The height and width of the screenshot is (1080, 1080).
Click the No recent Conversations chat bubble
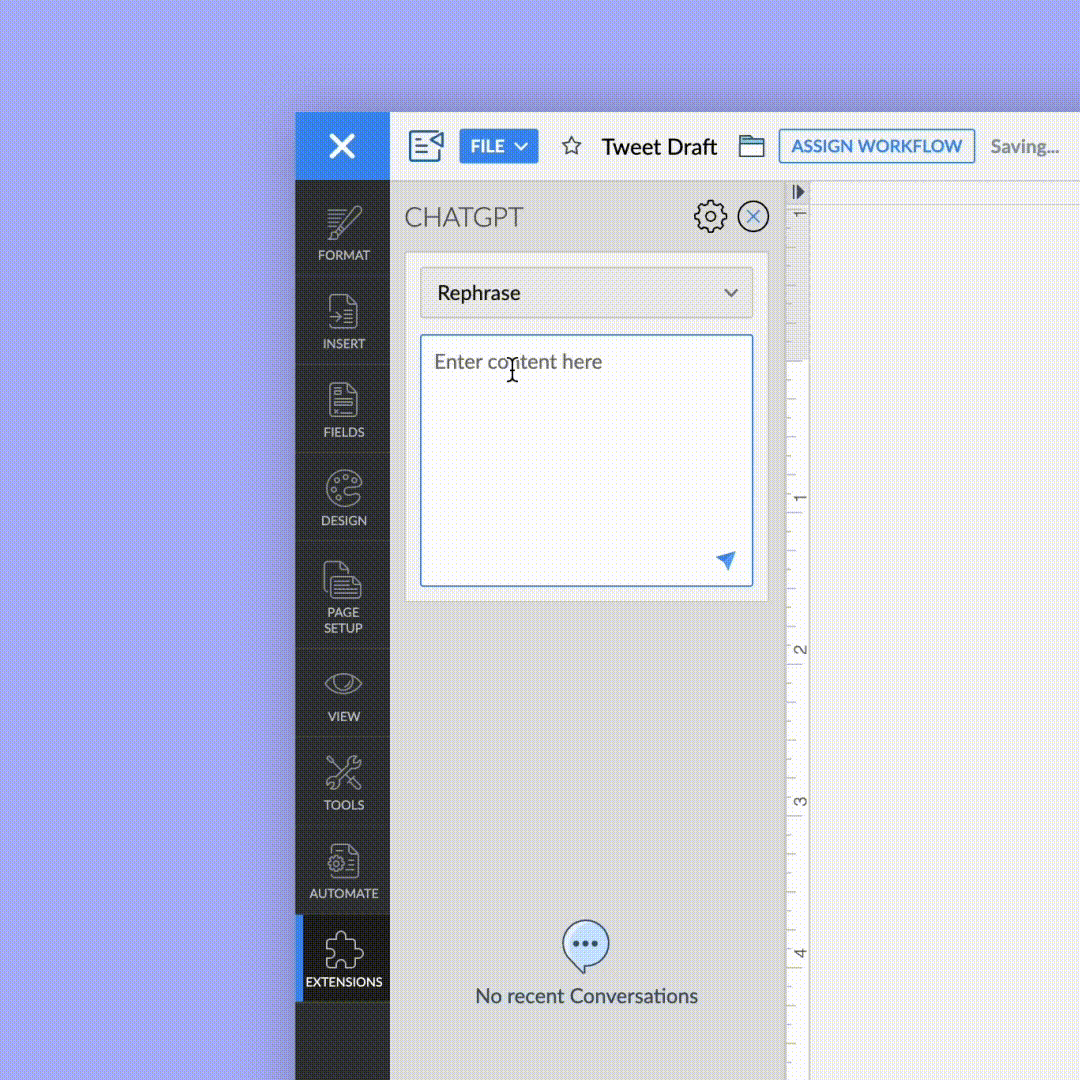[x=585, y=945]
